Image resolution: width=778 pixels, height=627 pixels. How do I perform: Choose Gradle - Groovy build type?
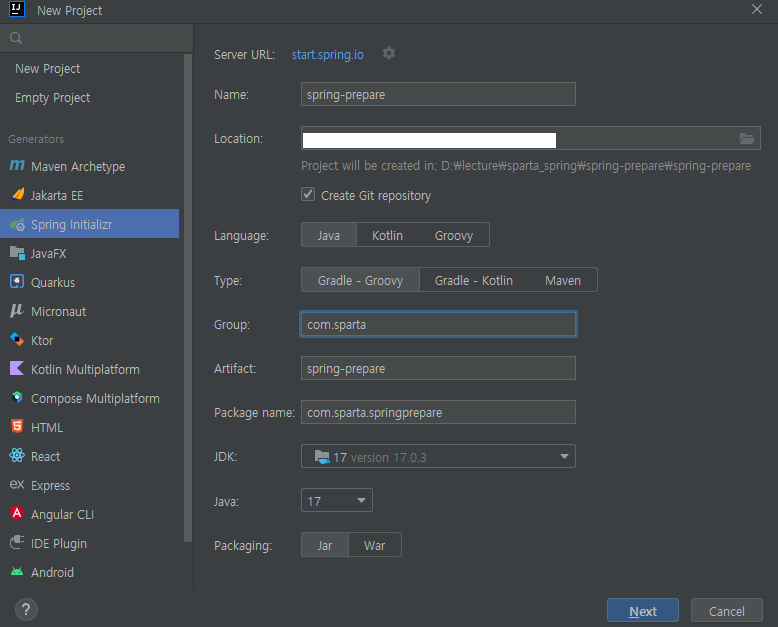pyautogui.click(x=360, y=280)
